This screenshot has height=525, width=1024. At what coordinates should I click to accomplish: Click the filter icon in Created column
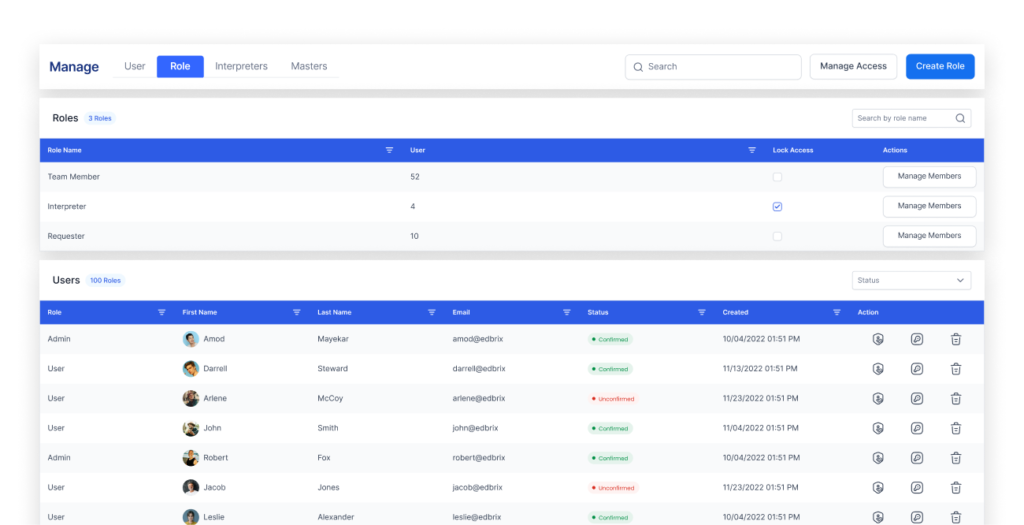pos(837,312)
